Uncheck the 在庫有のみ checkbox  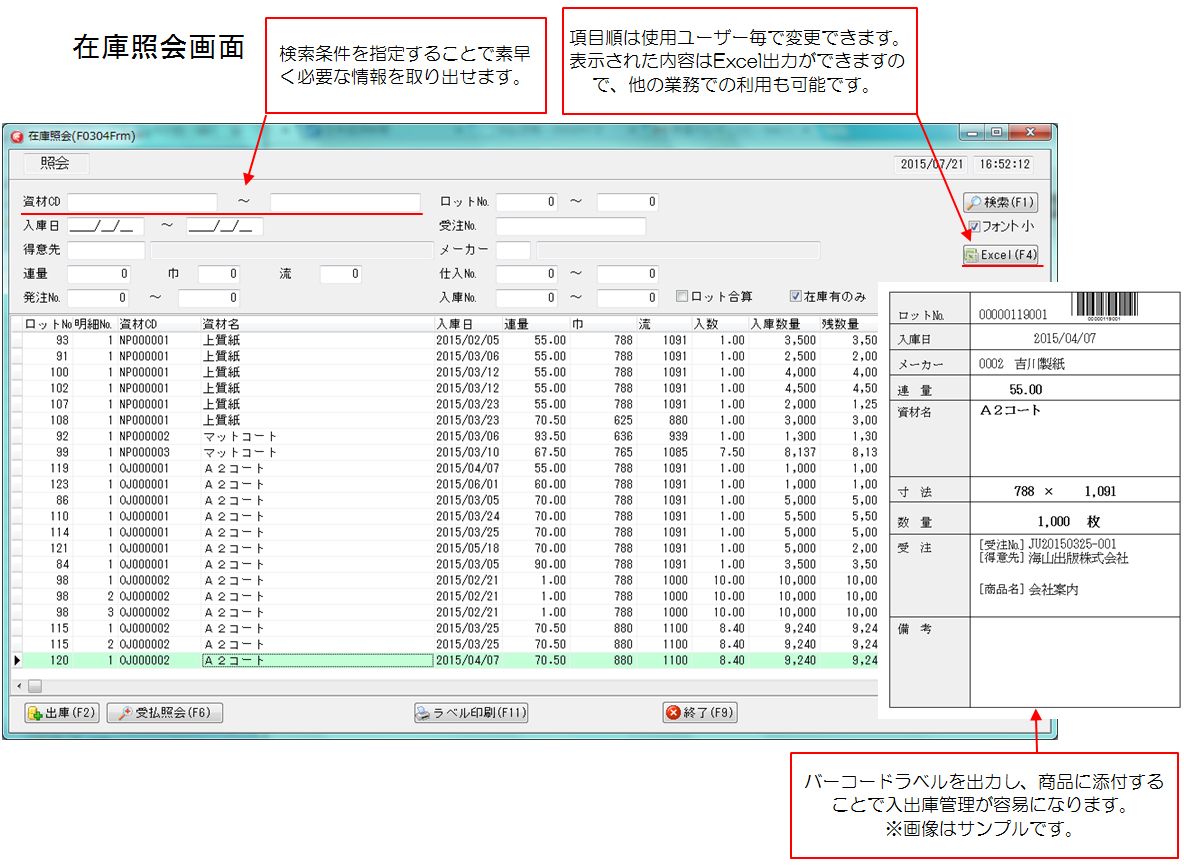tap(795, 297)
